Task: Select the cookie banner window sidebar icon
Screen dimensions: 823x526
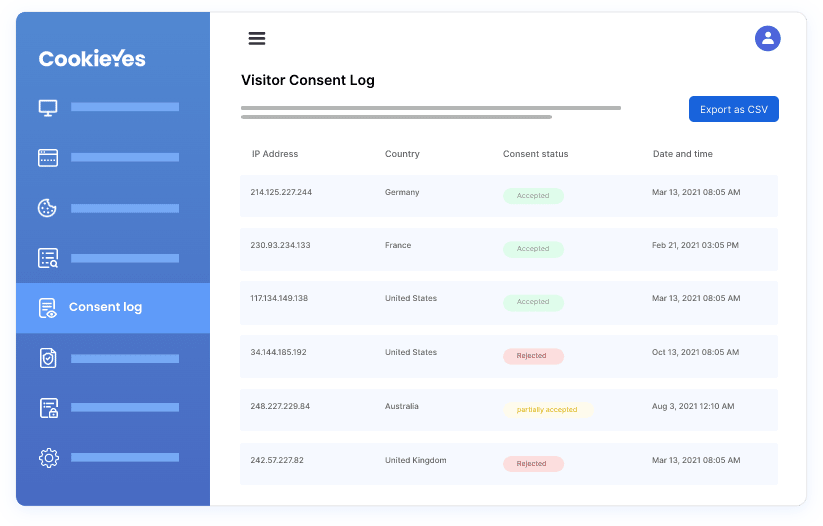Action: 48,157
